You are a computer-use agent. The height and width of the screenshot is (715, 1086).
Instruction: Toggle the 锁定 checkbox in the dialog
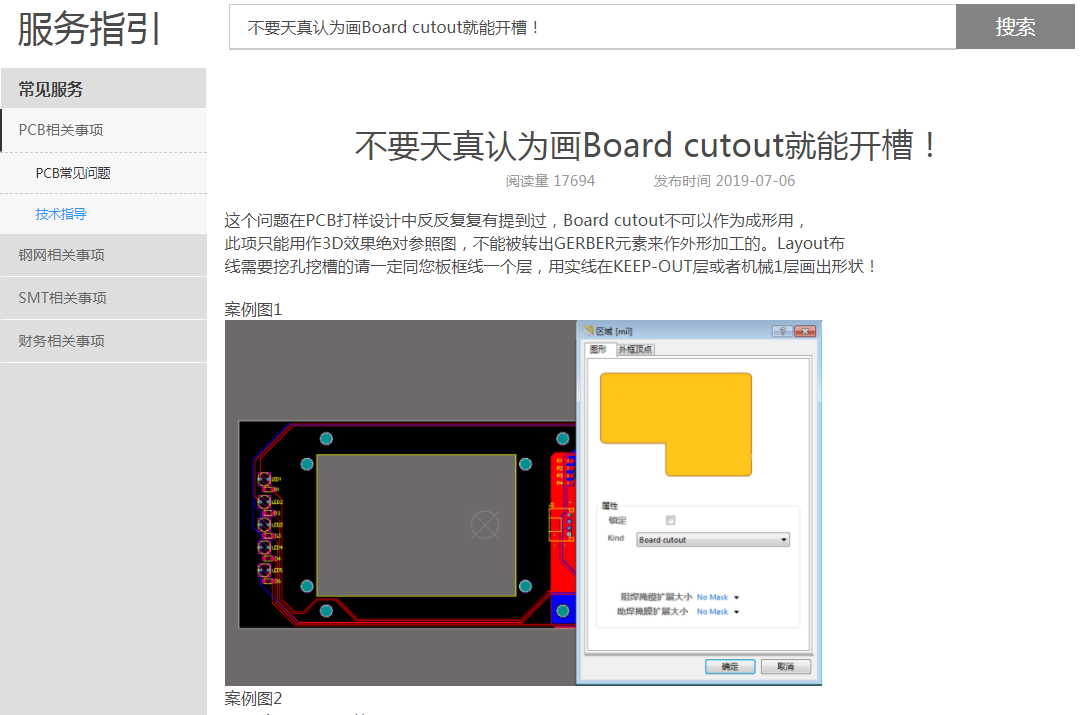pyautogui.click(x=670, y=520)
